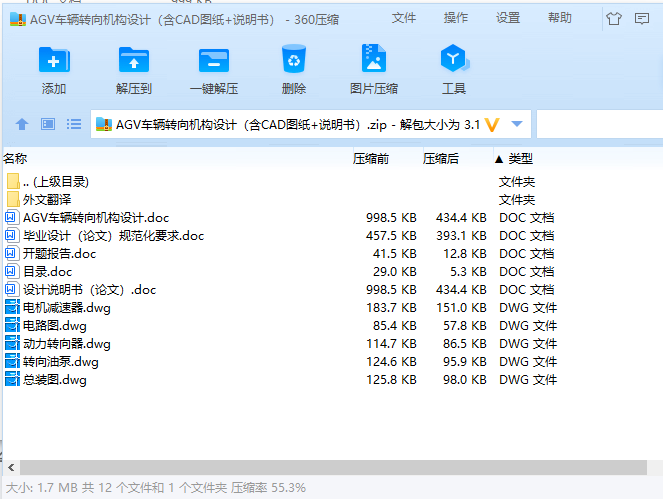
Task: Sort by 压缩后 column header
Action: click(441, 159)
